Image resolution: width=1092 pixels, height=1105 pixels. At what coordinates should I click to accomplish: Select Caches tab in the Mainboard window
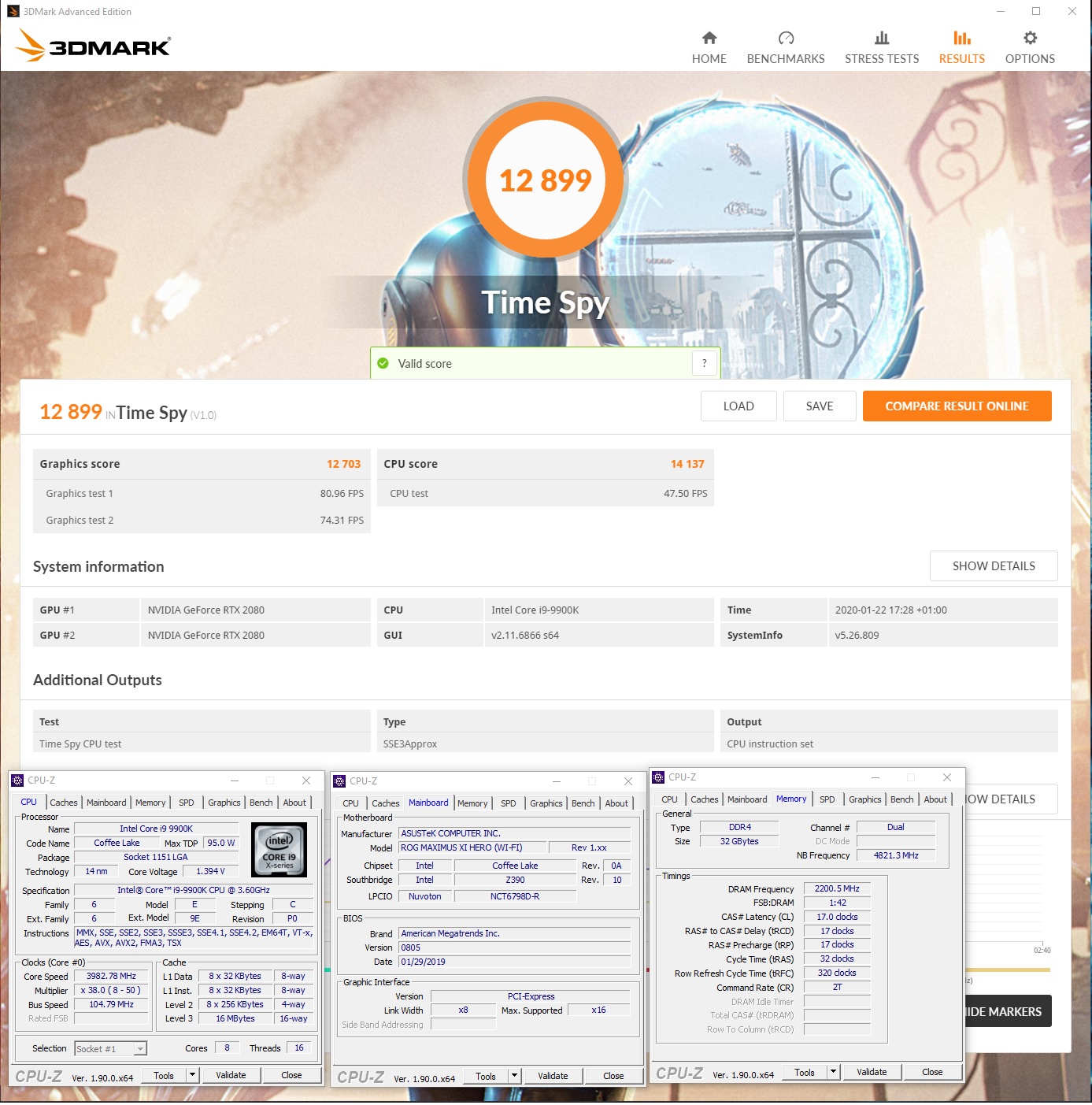pos(386,803)
